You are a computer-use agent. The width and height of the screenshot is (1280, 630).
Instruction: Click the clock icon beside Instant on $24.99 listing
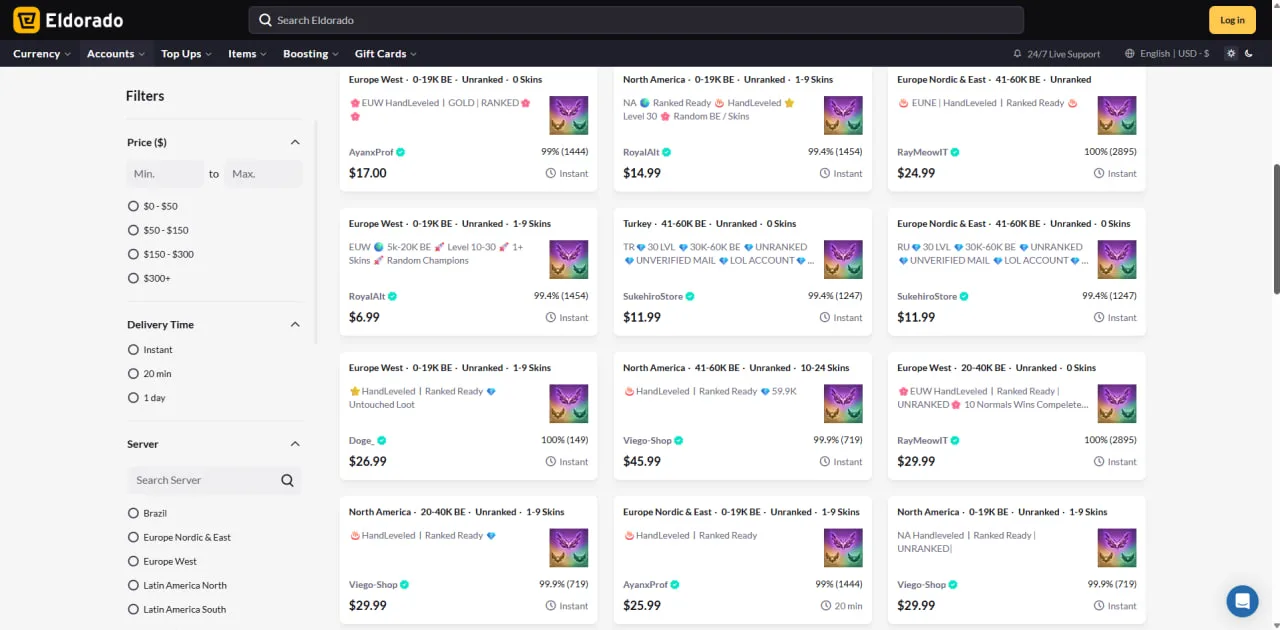(1099, 173)
